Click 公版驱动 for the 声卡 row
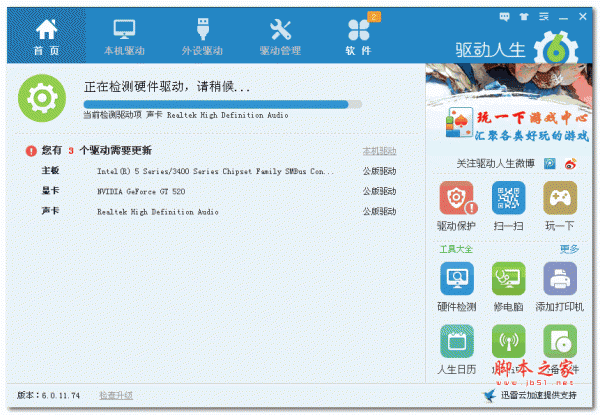 pyautogui.click(x=379, y=212)
